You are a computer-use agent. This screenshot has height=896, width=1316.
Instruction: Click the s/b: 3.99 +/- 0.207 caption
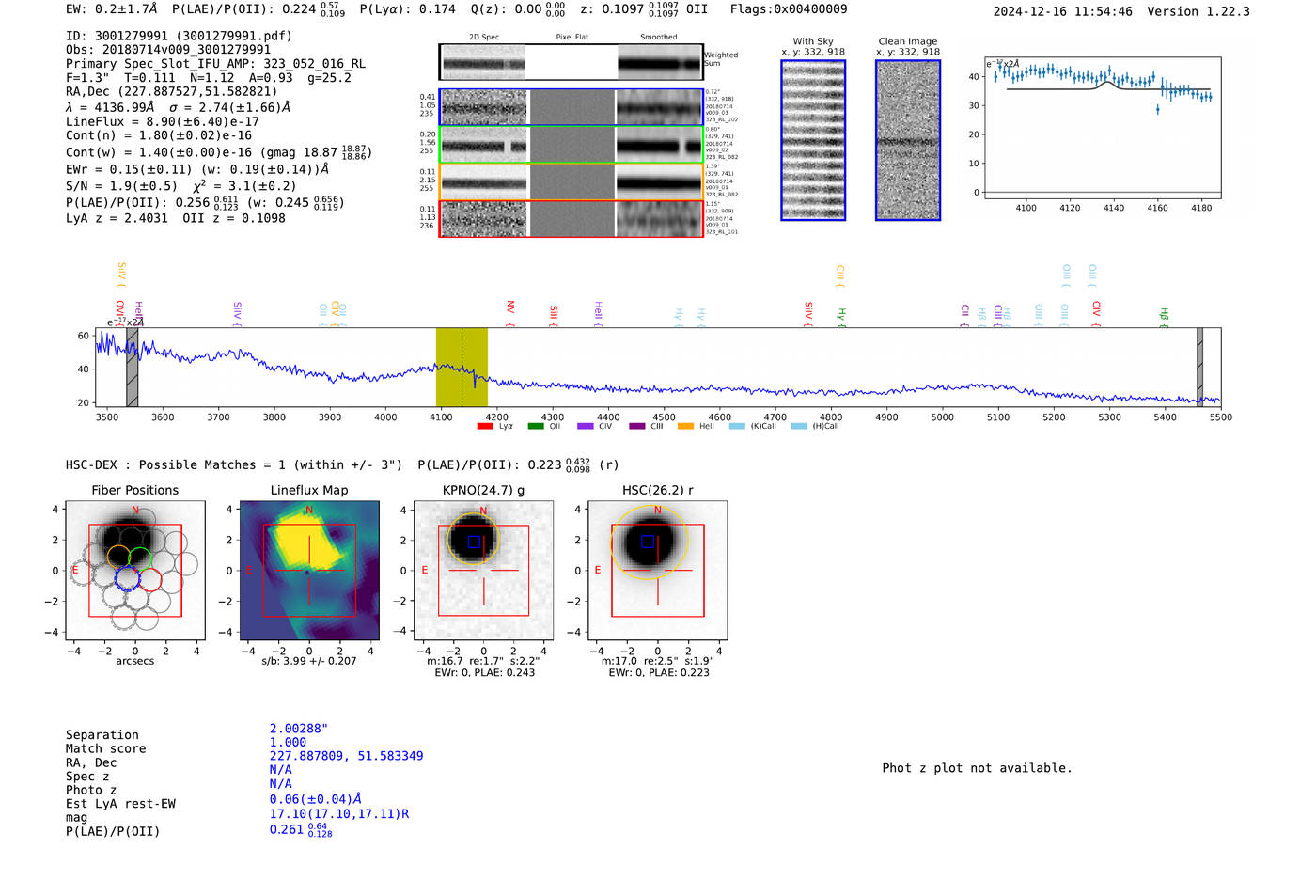point(309,661)
